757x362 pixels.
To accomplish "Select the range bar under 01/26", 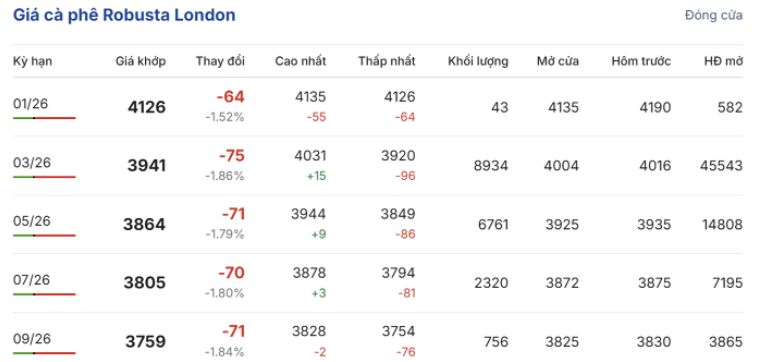I will tap(44, 118).
